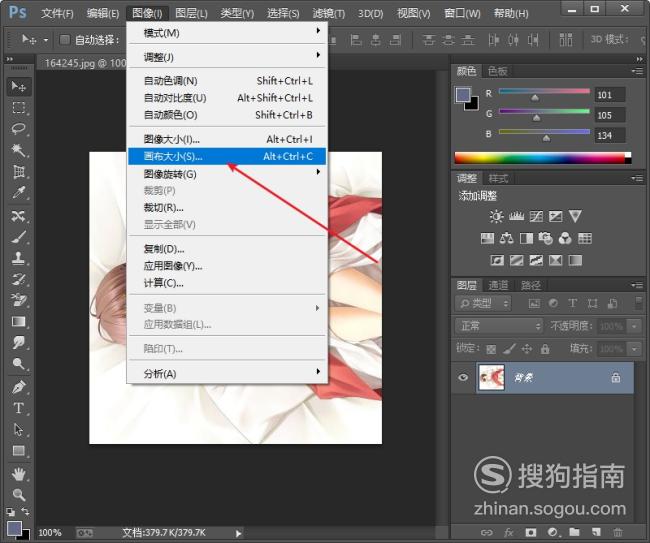Hide the Background layer eye icon
The height and width of the screenshot is (543, 650).
point(463,377)
